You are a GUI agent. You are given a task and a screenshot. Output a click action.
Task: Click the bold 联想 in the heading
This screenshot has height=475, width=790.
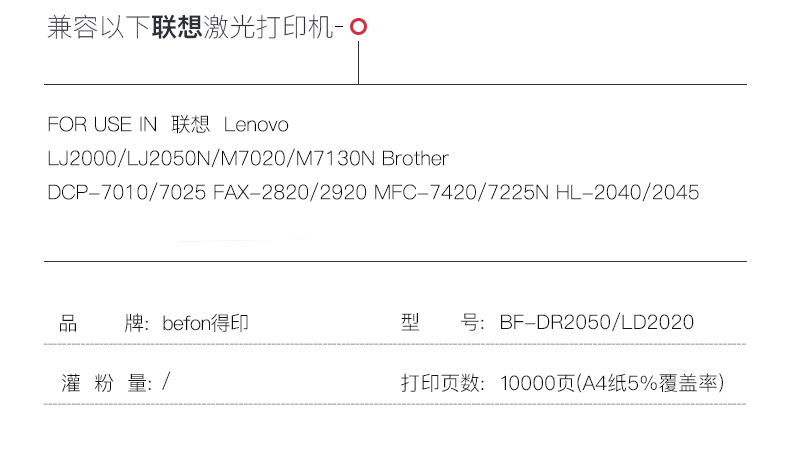(x=176, y=28)
